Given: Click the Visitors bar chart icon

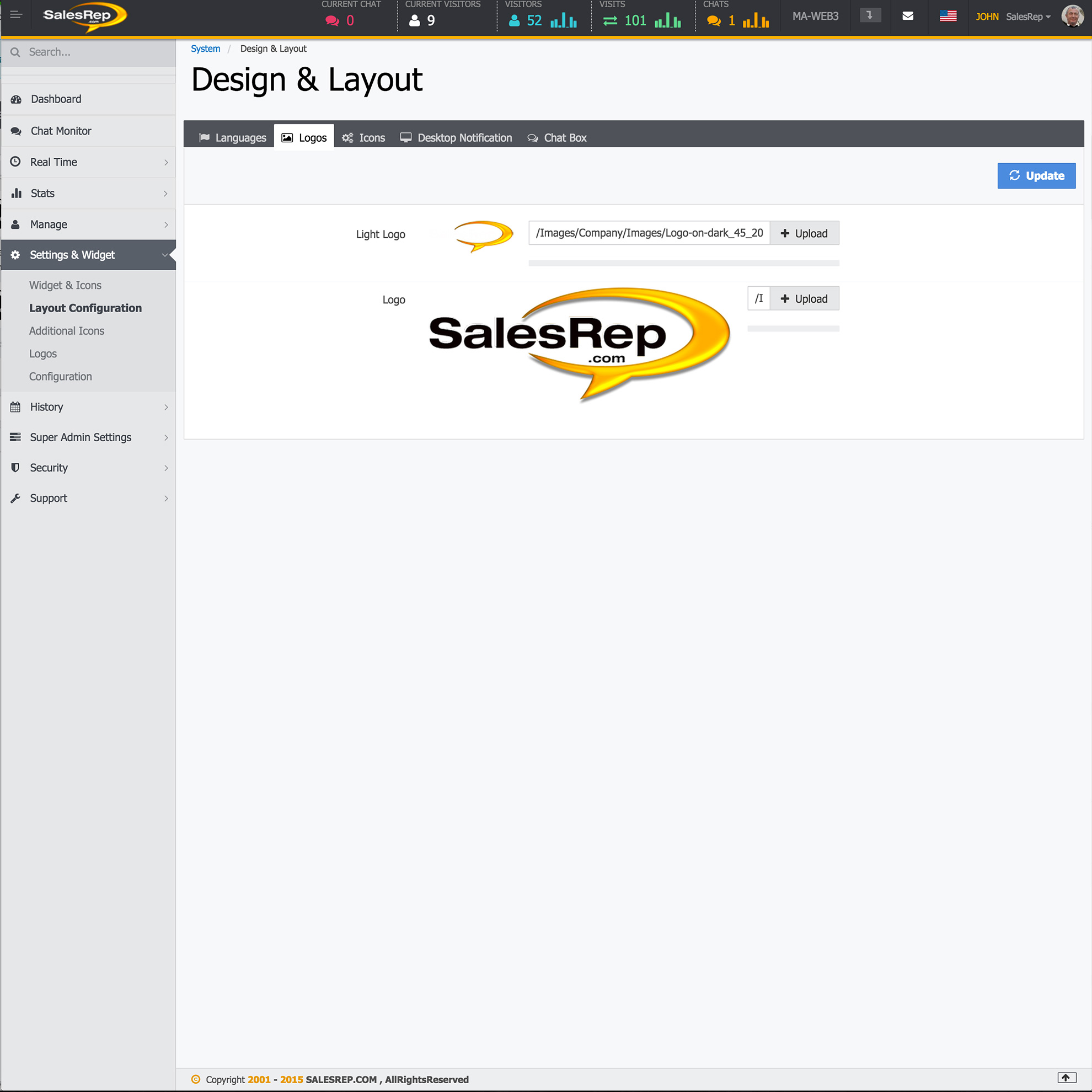Looking at the screenshot, I should point(564,21).
